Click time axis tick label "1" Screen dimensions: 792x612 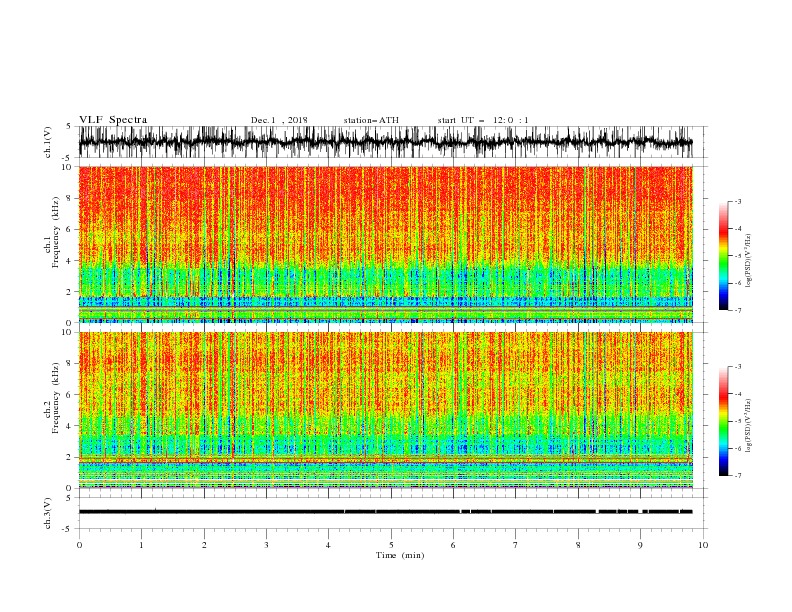[x=141, y=545]
